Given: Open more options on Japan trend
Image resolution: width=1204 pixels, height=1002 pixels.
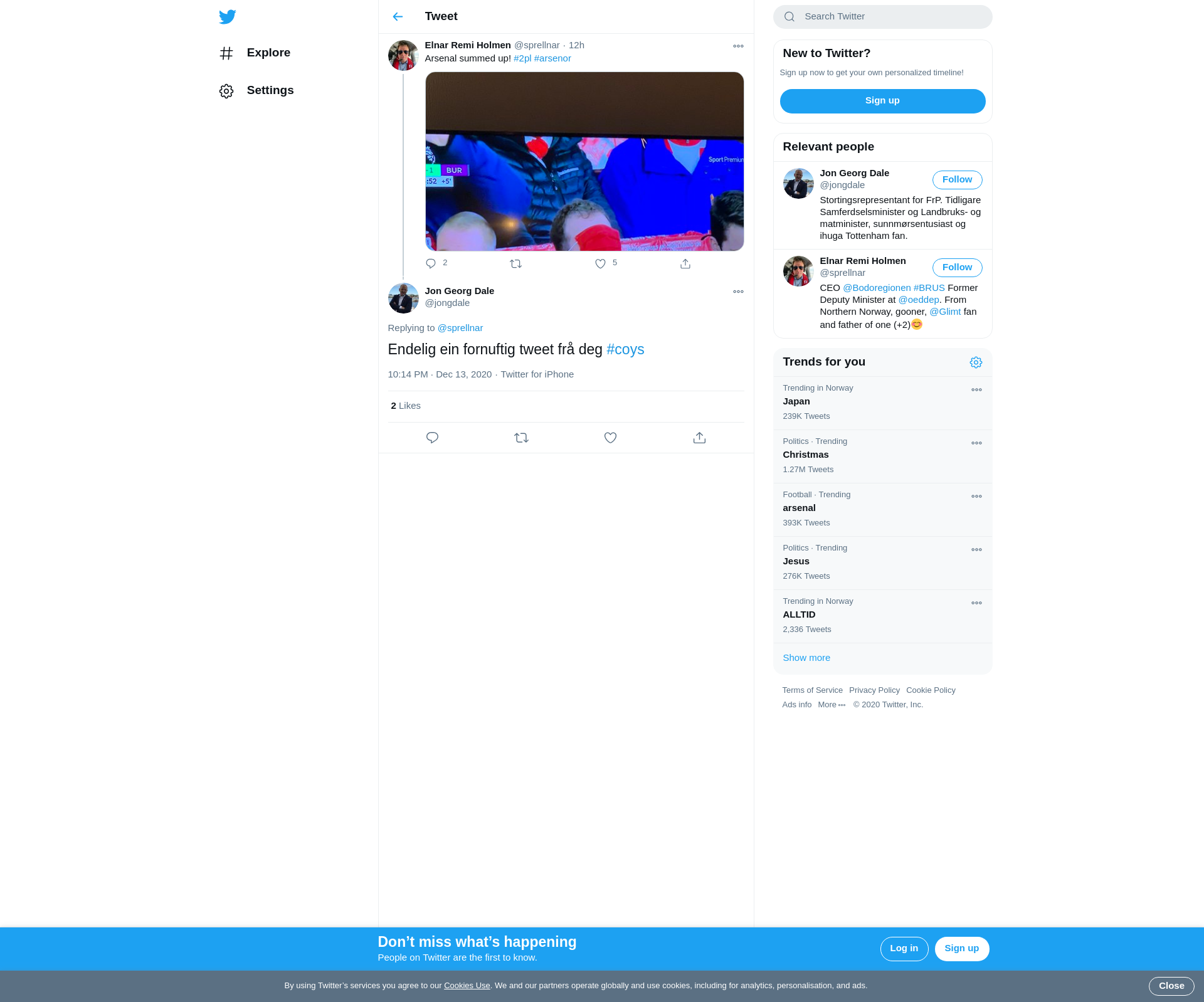Looking at the screenshot, I should 976,390.
